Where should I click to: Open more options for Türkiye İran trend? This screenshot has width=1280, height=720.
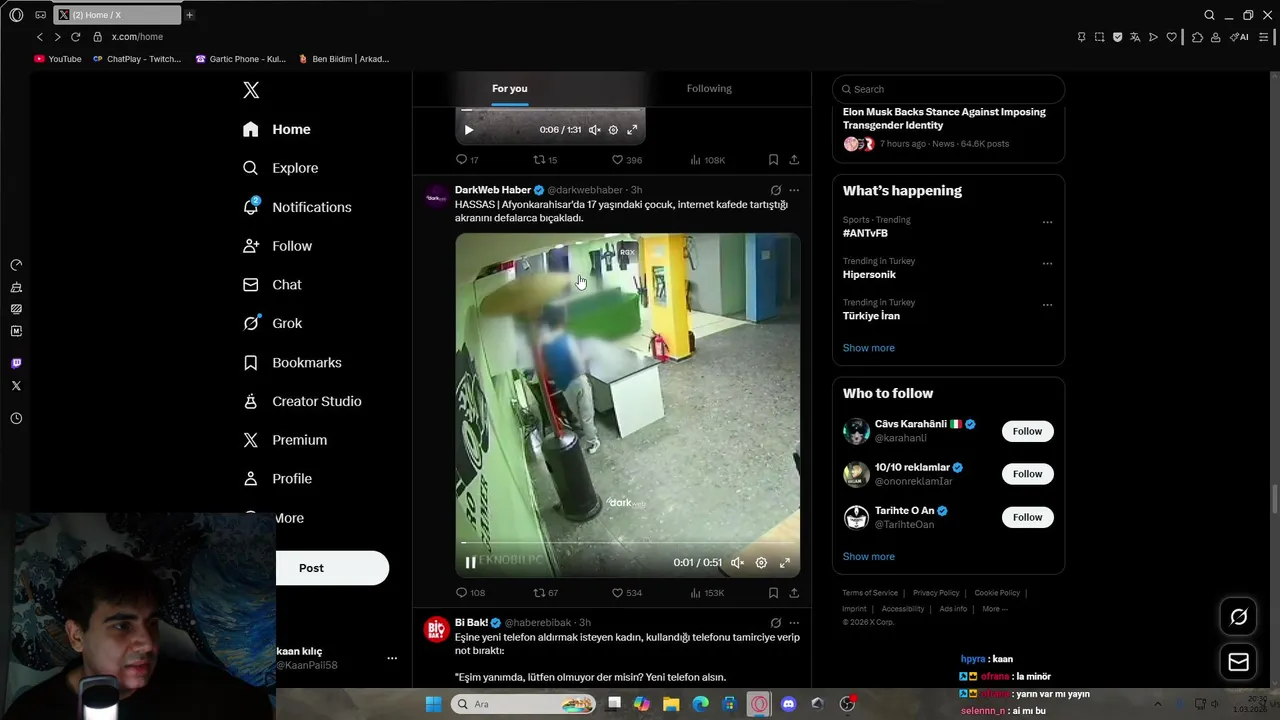[x=1047, y=305]
